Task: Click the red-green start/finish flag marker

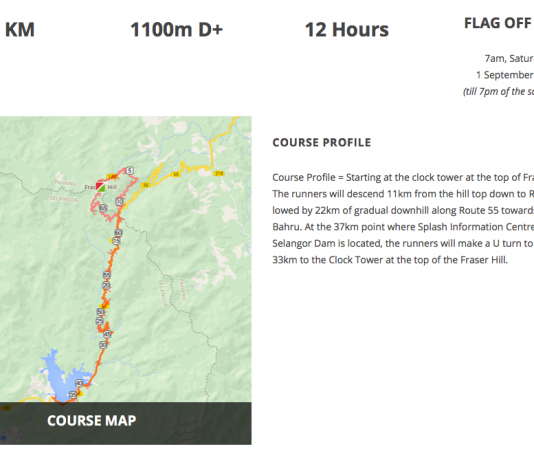Action: coord(100,187)
